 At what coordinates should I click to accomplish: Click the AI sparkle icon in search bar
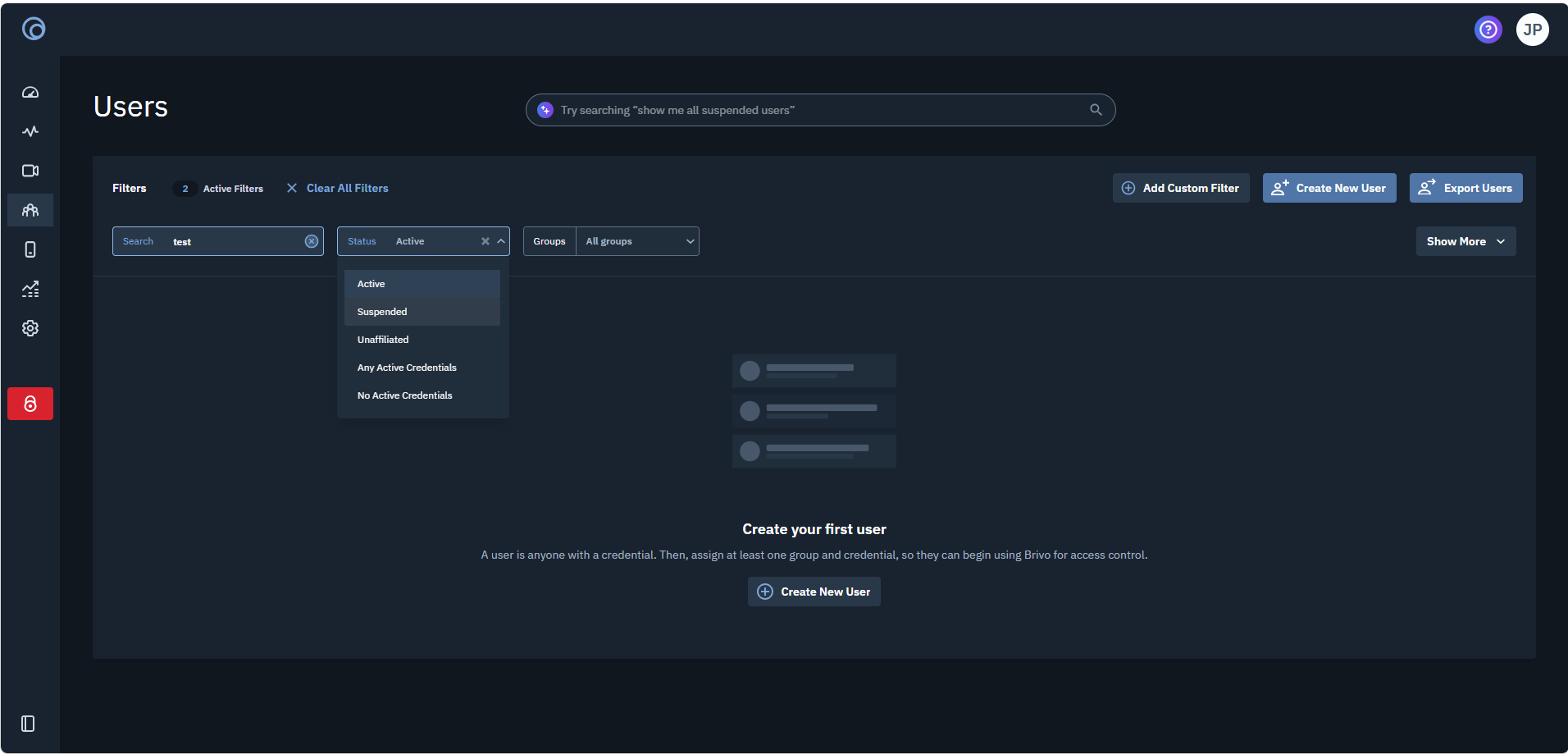click(x=545, y=110)
